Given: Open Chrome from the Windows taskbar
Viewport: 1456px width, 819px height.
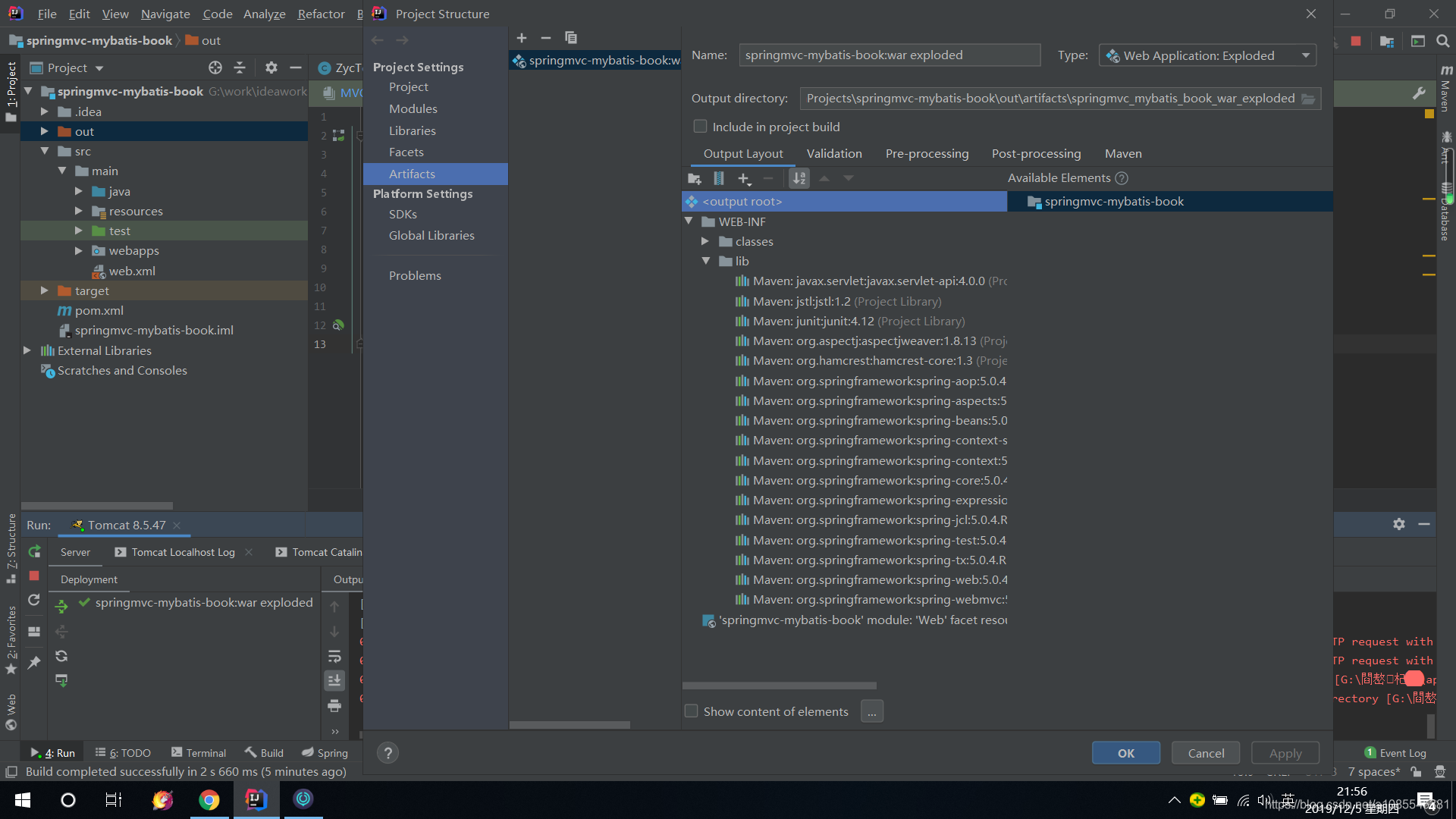Looking at the screenshot, I should (x=209, y=800).
